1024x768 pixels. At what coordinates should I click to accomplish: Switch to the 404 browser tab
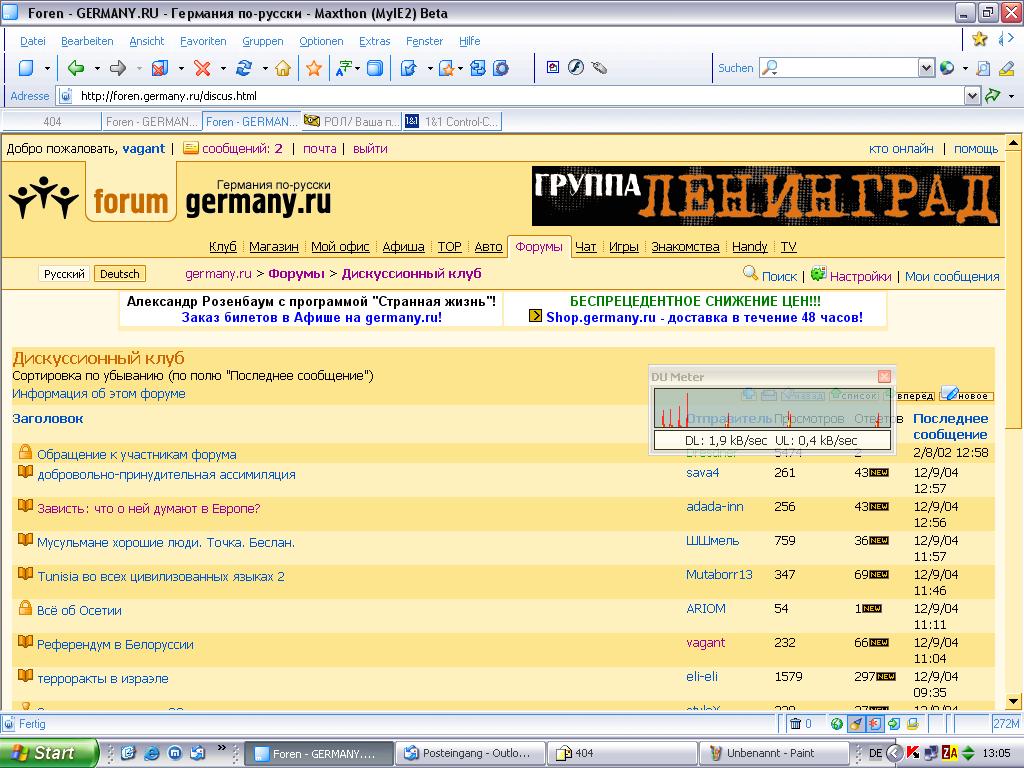click(x=52, y=121)
